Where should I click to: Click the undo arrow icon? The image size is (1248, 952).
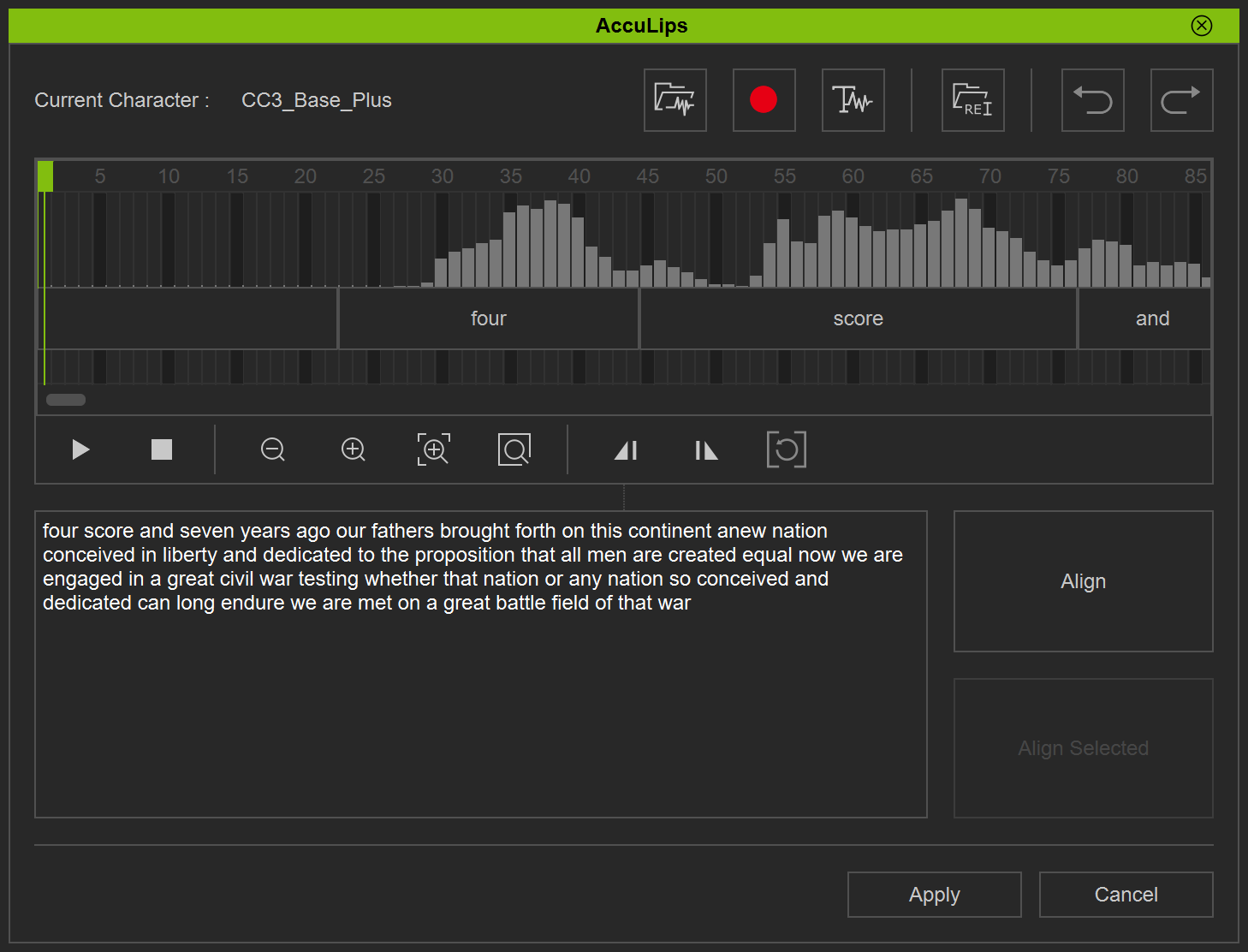click(x=1092, y=100)
